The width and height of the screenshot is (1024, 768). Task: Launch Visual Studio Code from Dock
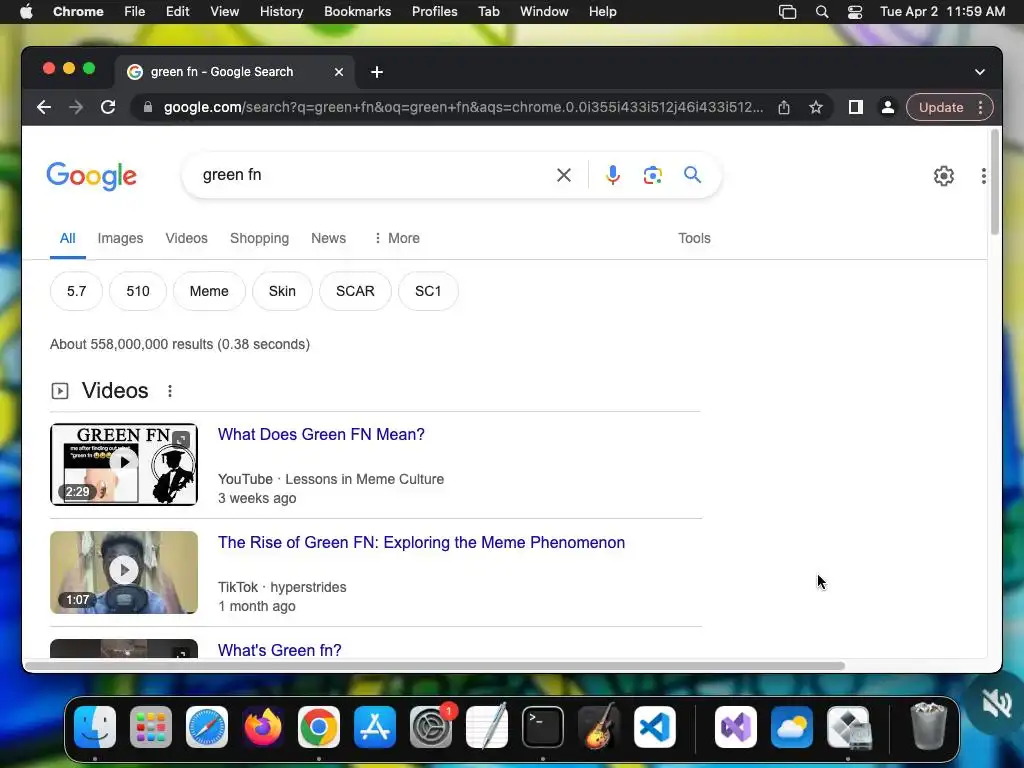point(655,727)
